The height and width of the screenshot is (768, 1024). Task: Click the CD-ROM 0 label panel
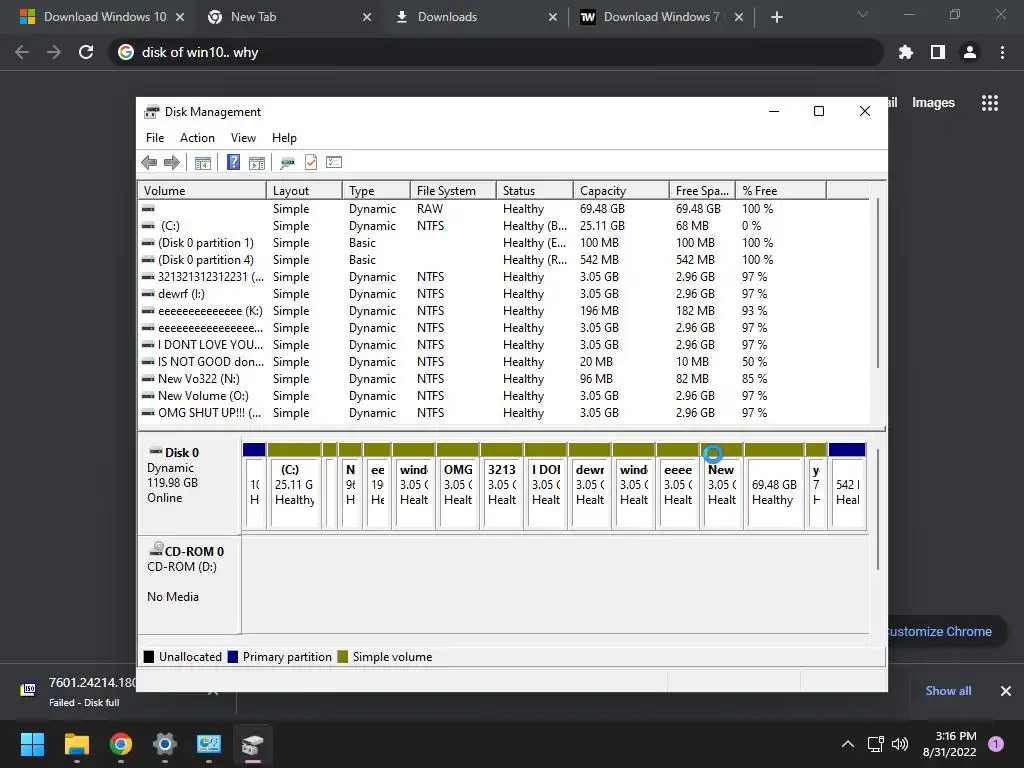189,584
